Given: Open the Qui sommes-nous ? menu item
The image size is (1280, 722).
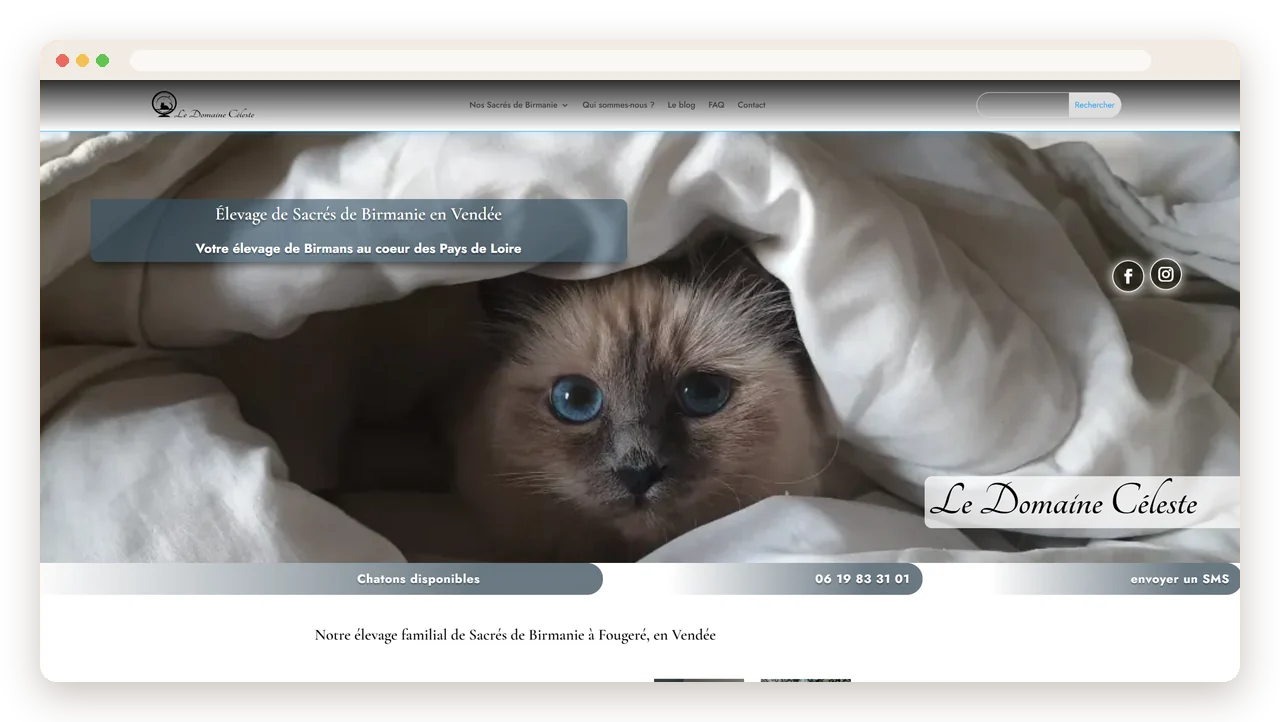Looking at the screenshot, I should pyautogui.click(x=619, y=105).
